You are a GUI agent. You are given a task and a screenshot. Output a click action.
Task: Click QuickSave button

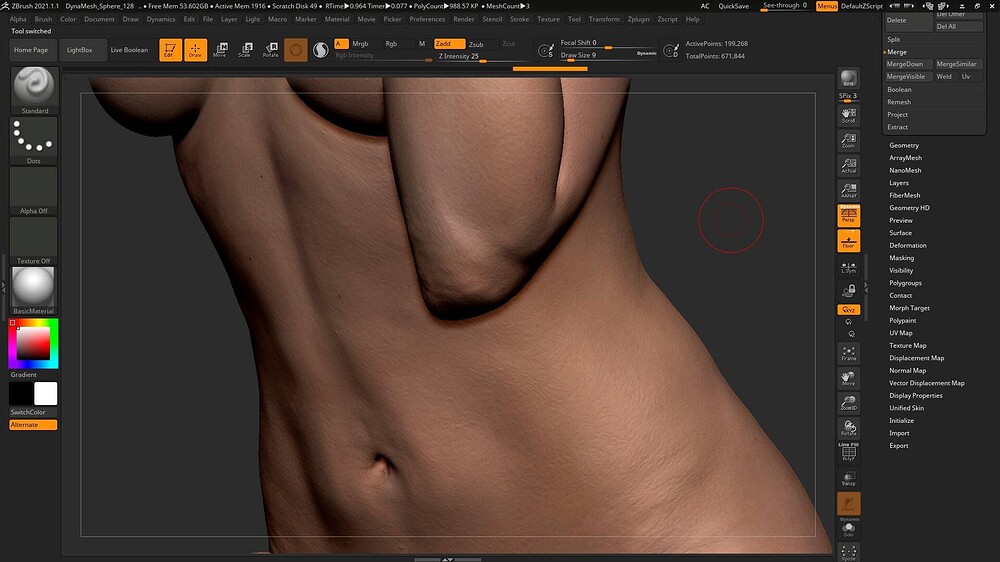click(x=734, y=6)
